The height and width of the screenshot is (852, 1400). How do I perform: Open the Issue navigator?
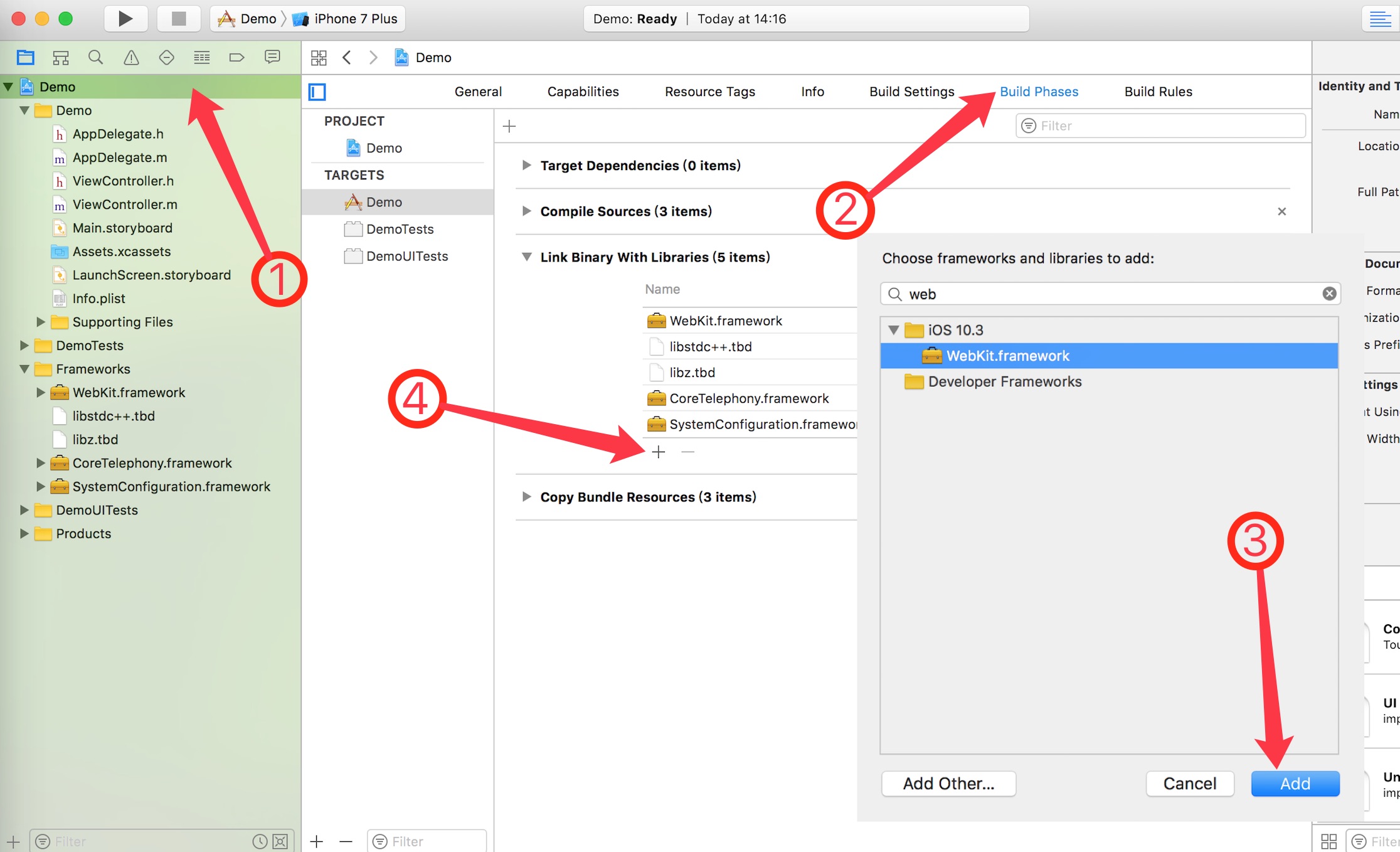pos(131,58)
